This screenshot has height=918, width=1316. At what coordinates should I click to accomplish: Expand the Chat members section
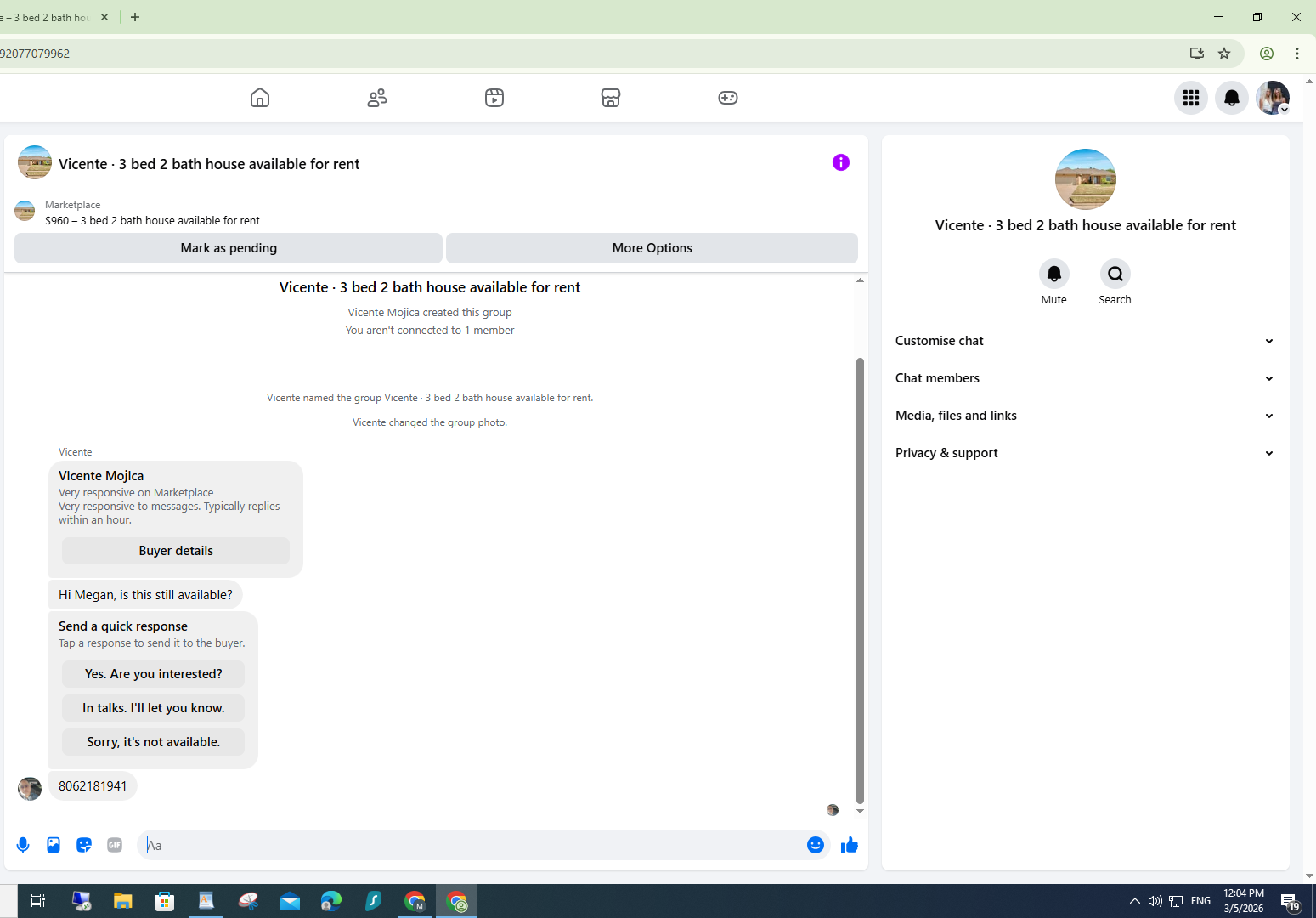coord(1086,378)
